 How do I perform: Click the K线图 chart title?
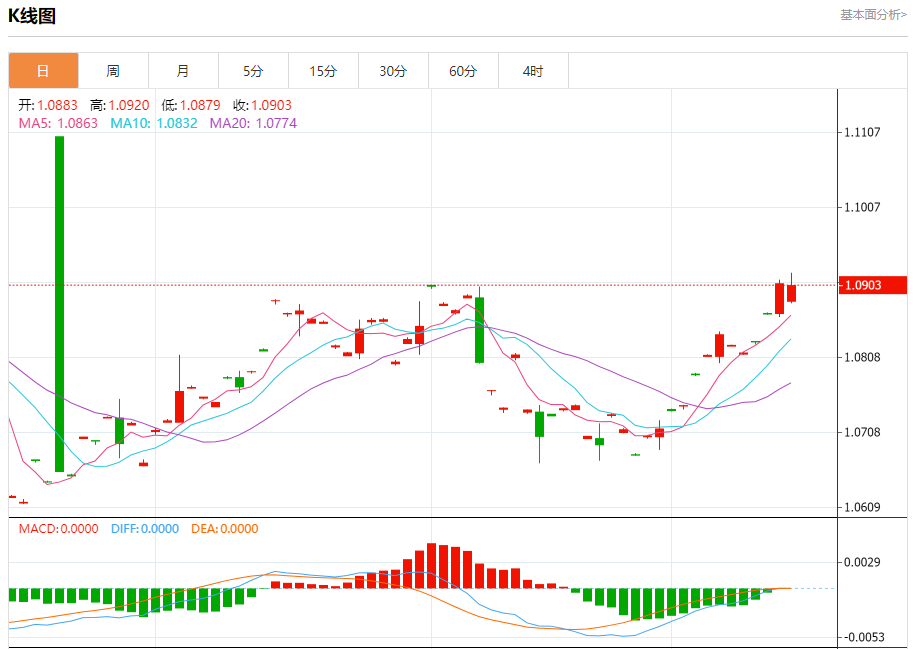pyautogui.click(x=32, y=16)
